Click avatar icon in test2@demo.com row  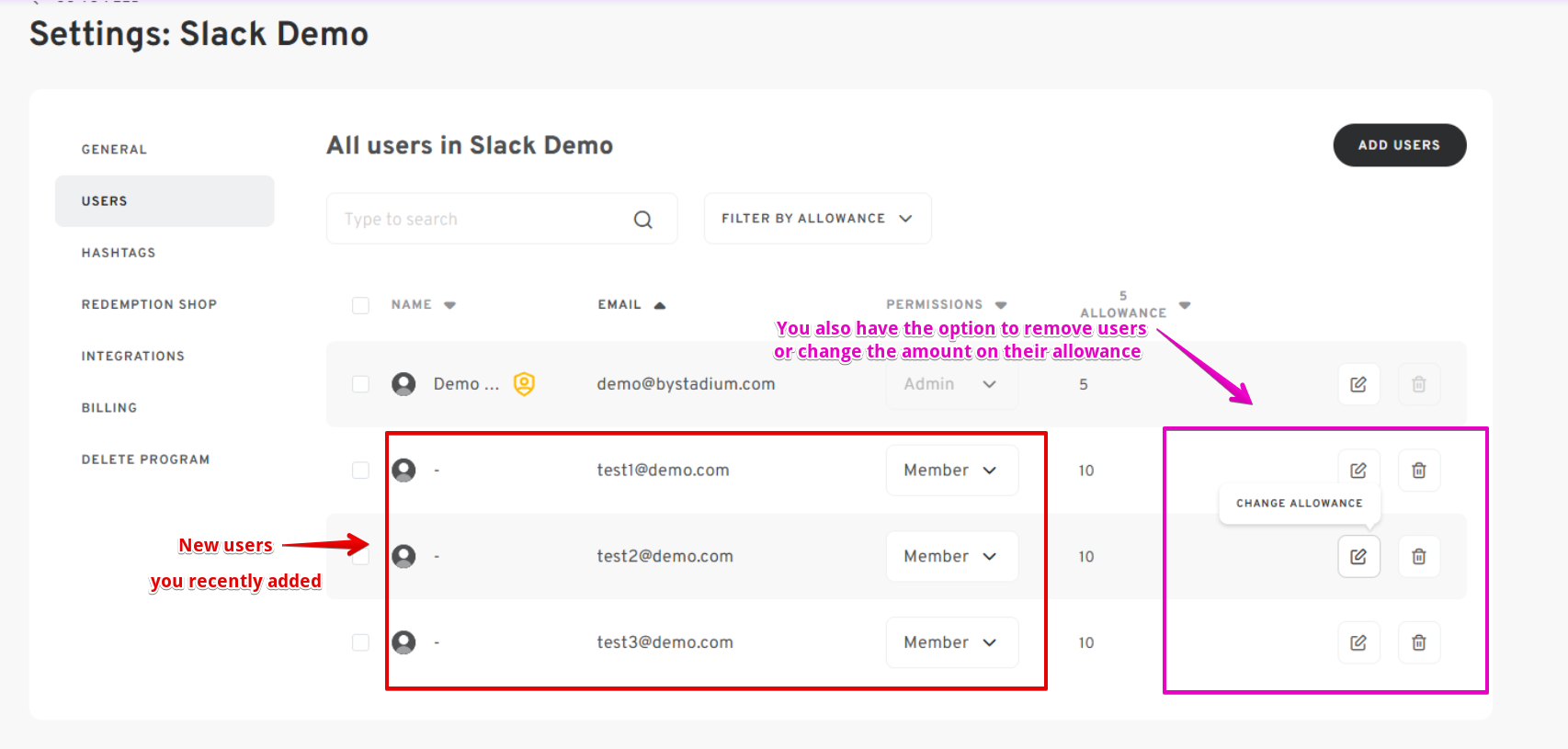tap(403, 556)
